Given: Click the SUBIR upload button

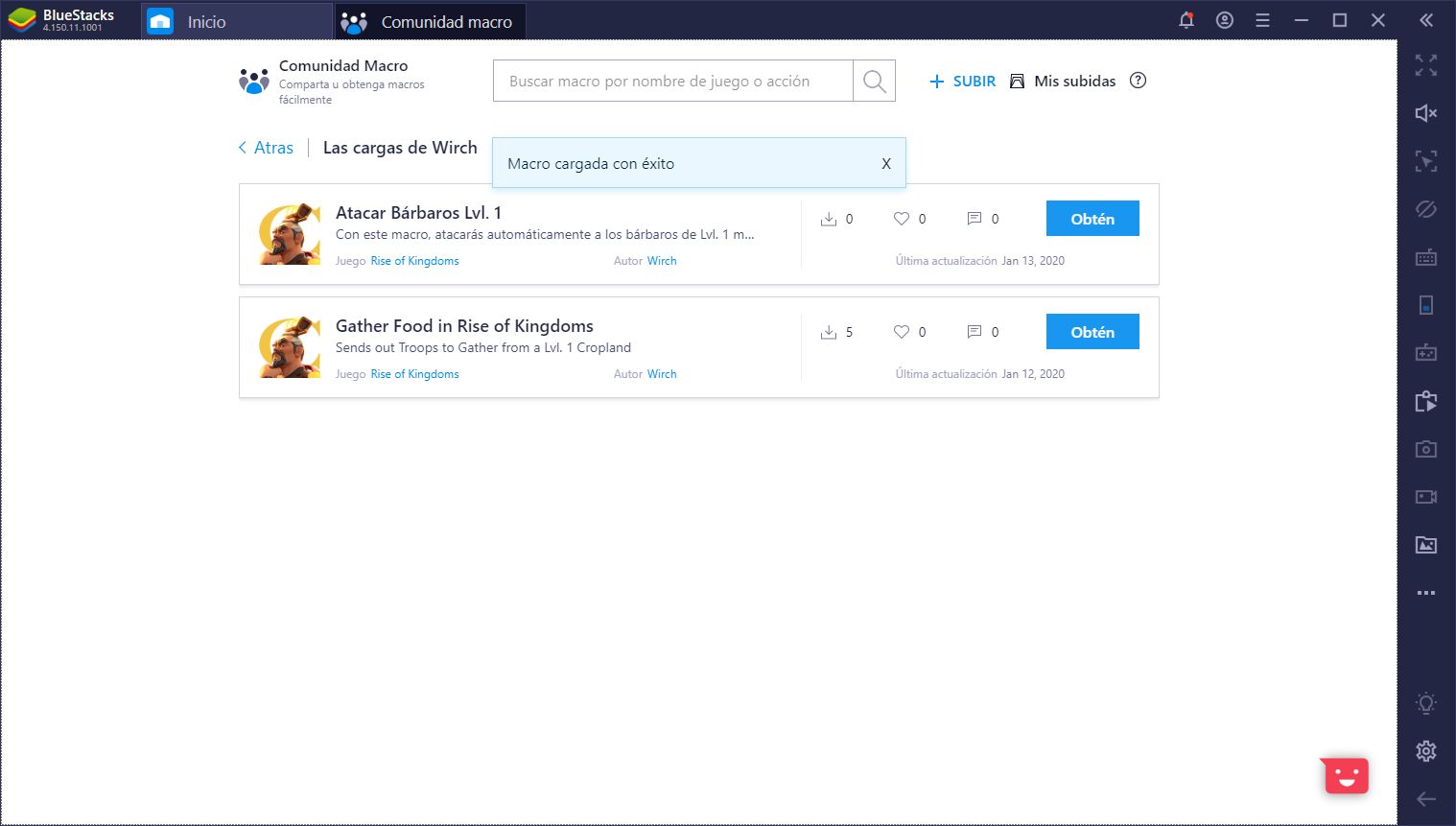Looking at the screenshot, I should [x=963, y=82].
